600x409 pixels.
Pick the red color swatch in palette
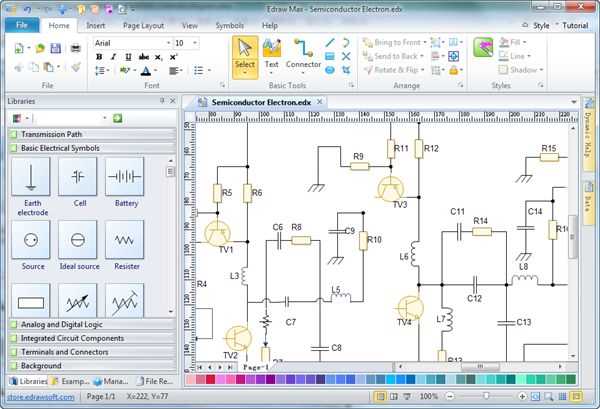coord(210,380)
